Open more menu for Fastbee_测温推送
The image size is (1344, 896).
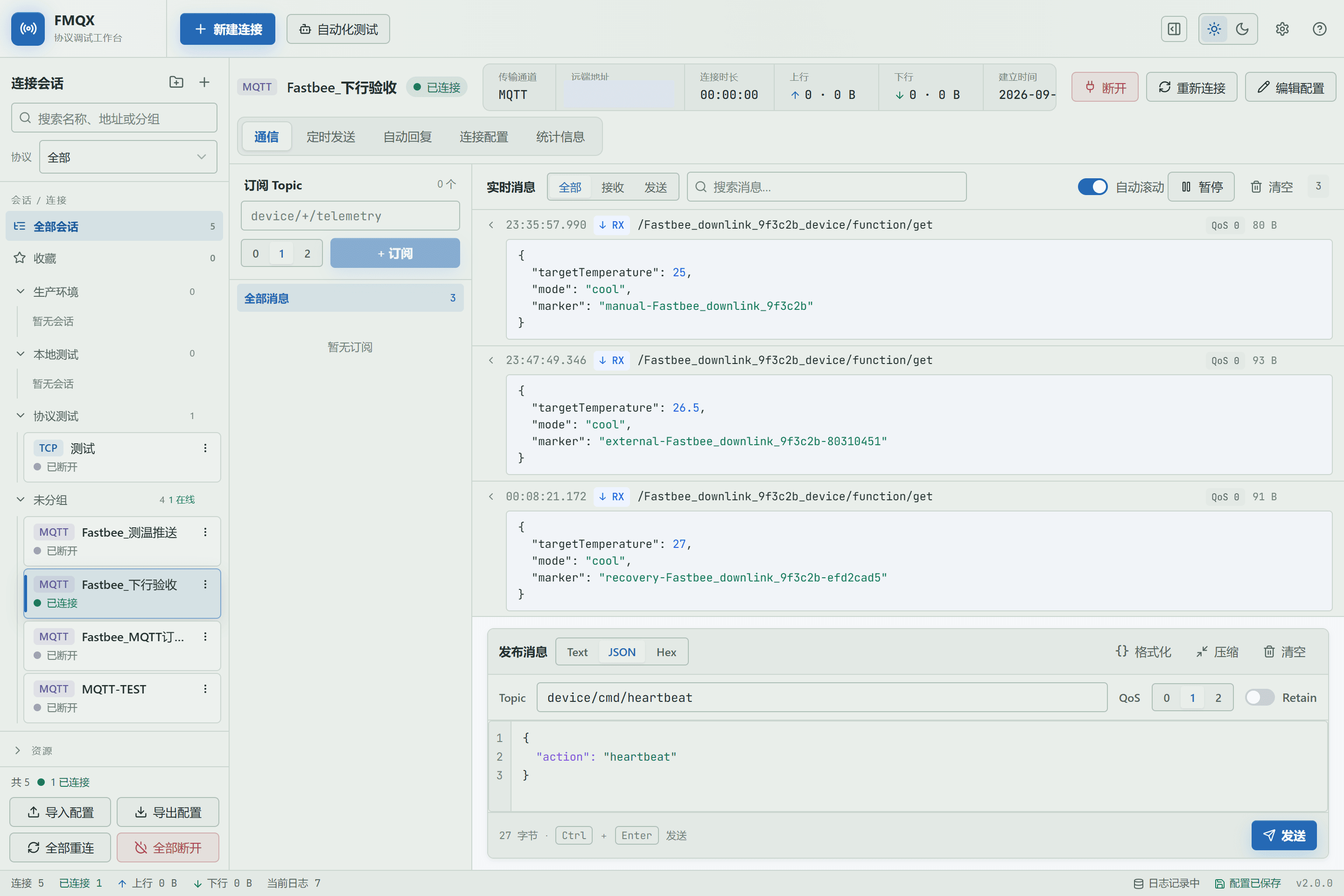pyautogui.click(x=205, y=532)
